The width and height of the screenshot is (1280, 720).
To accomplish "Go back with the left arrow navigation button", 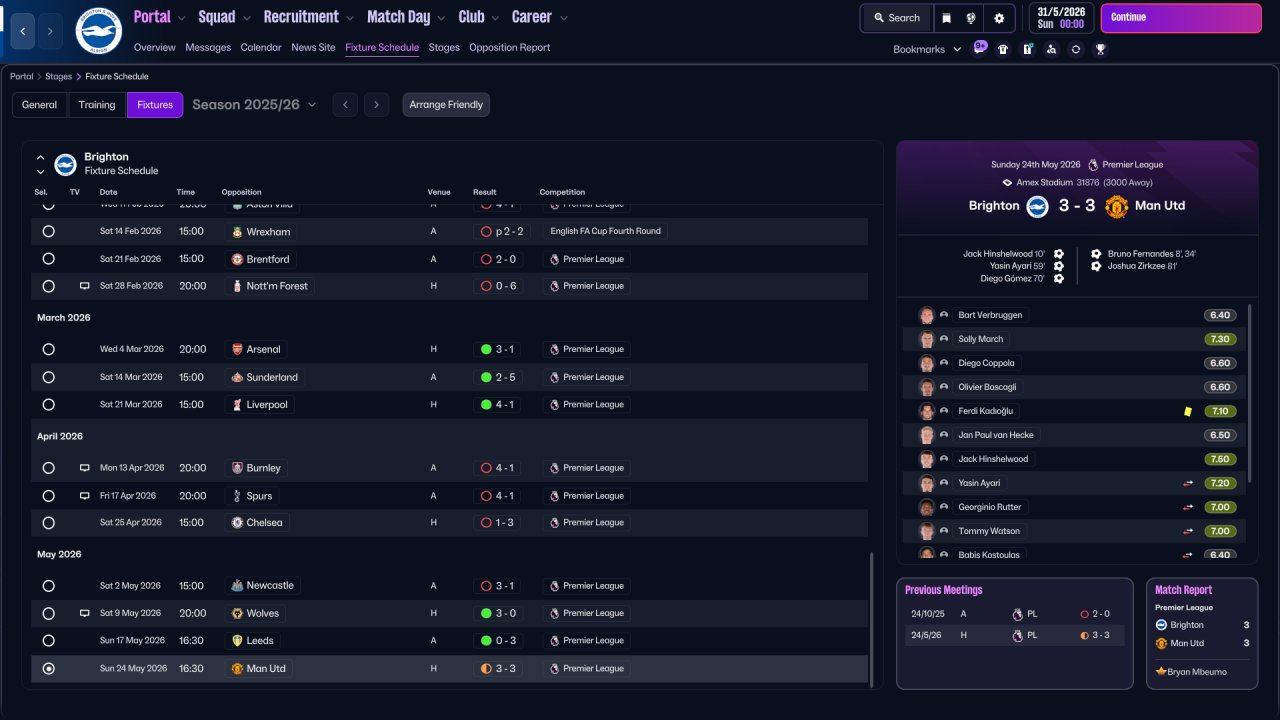I will pos(23,31).
